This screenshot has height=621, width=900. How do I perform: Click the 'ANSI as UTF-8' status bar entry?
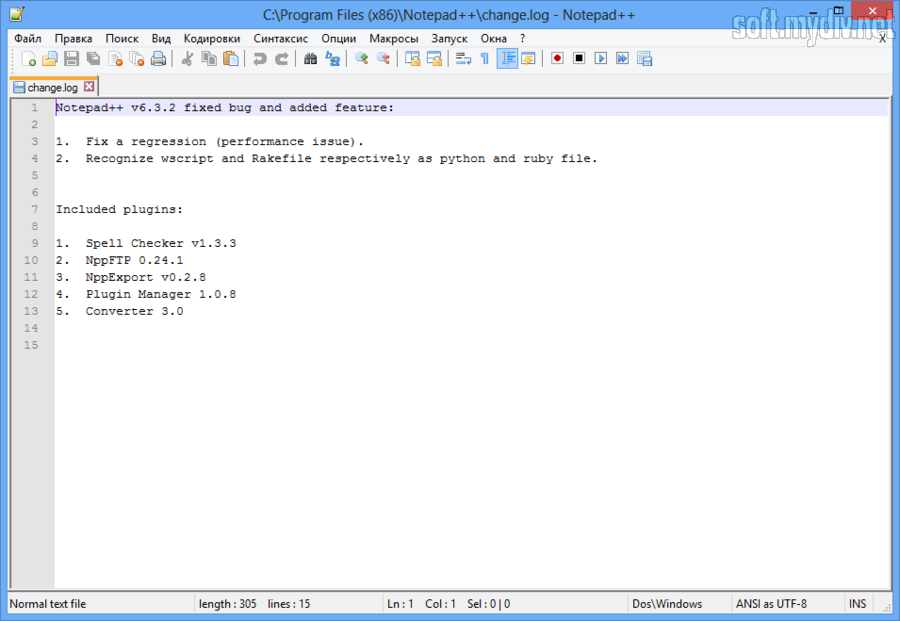click(x=771, y=604)
